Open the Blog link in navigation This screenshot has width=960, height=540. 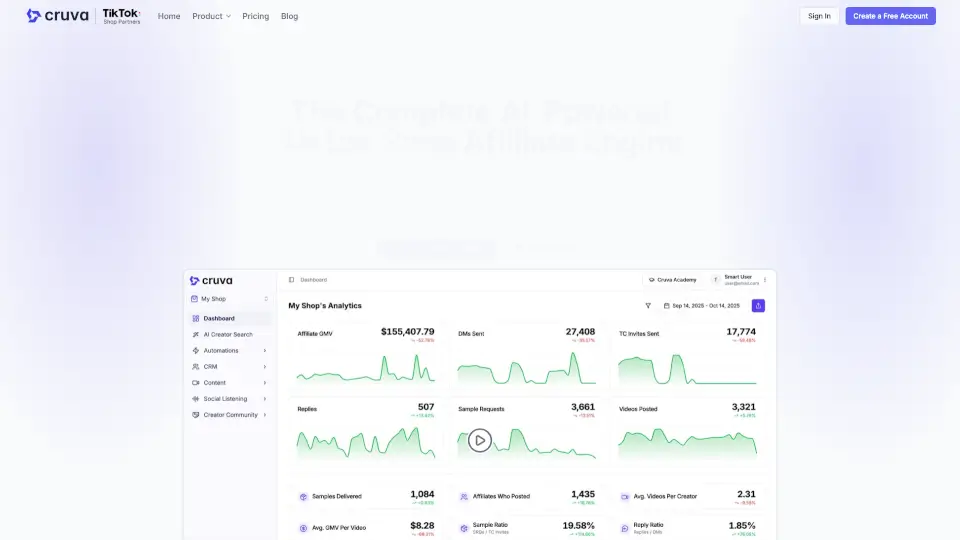pos(289,16)
